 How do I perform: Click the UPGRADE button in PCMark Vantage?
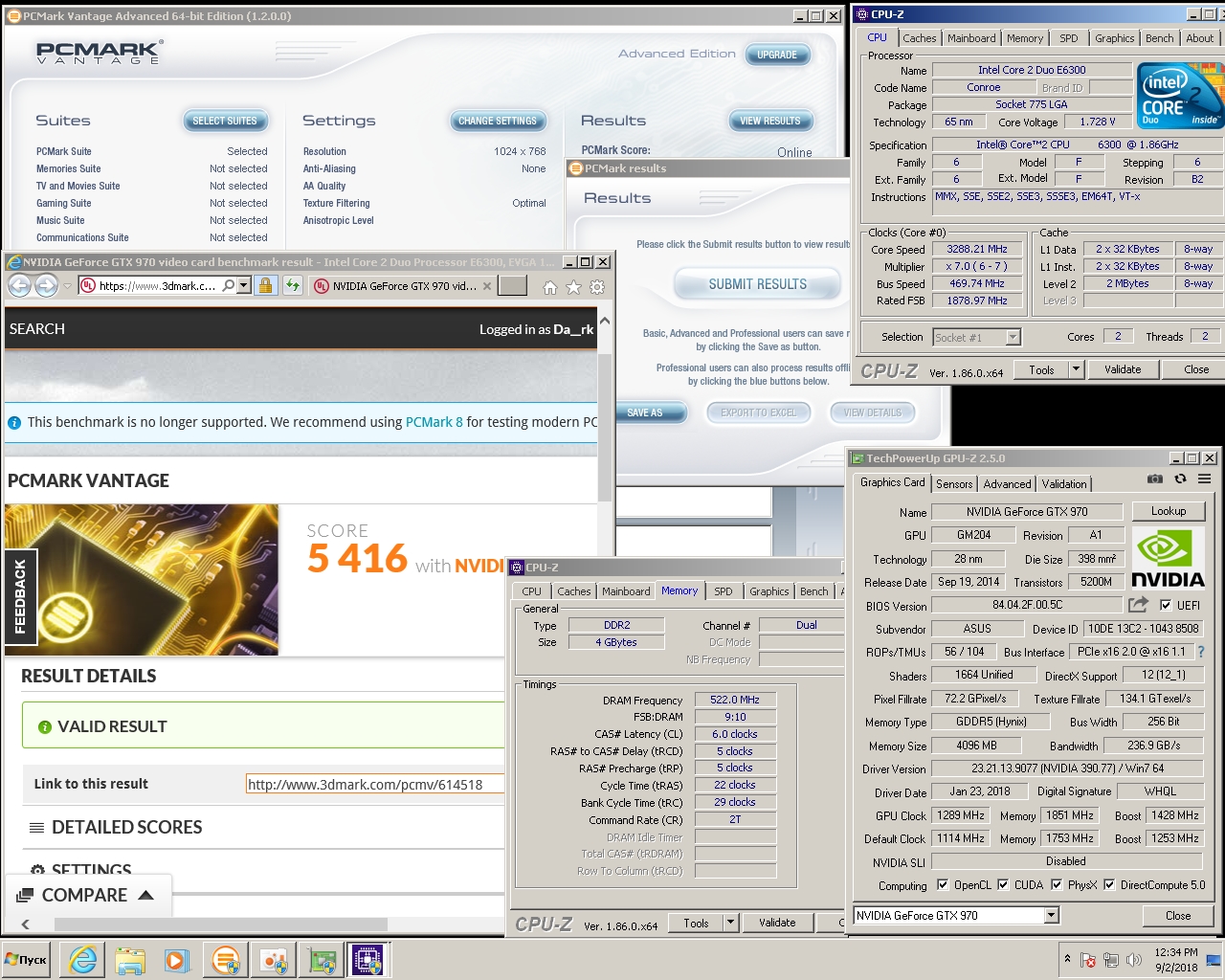(777, 55)
